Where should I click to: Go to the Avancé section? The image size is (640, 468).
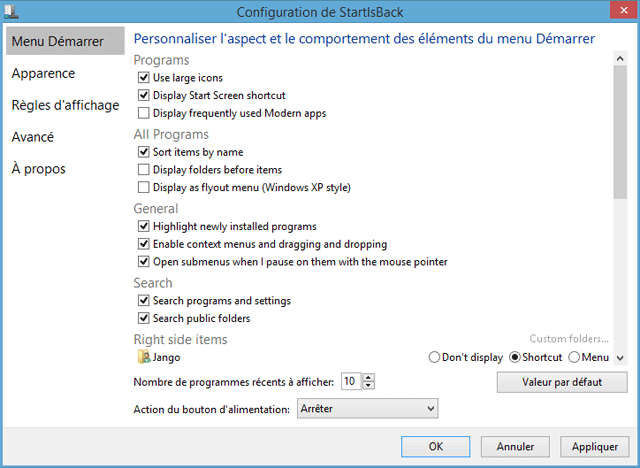[x=33, y=137]
